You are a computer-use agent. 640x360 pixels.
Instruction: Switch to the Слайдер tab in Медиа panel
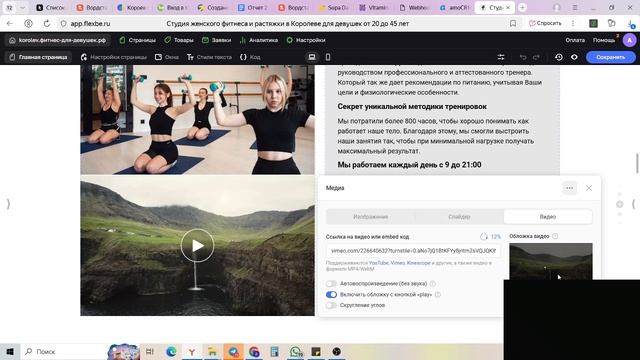[x=459, y=217]
